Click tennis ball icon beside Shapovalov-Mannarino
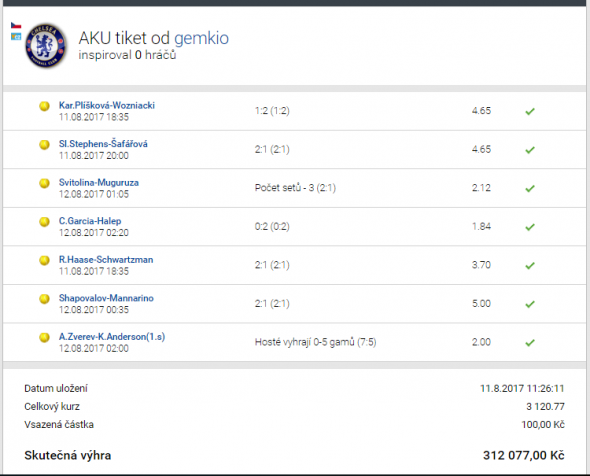The image size is (590, 476). pyautogui.click(x=44, y=299)
